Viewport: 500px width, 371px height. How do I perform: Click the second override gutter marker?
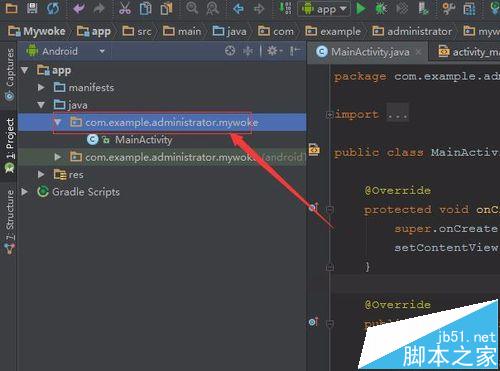(x=313, y=322)
